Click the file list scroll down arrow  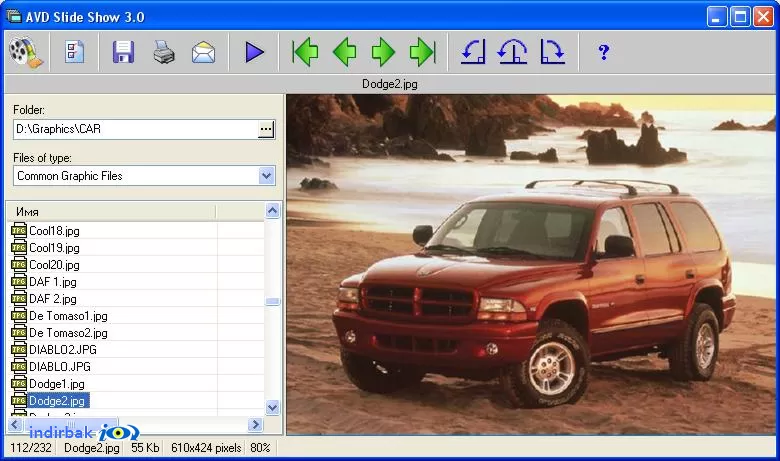tap(272, 408)
